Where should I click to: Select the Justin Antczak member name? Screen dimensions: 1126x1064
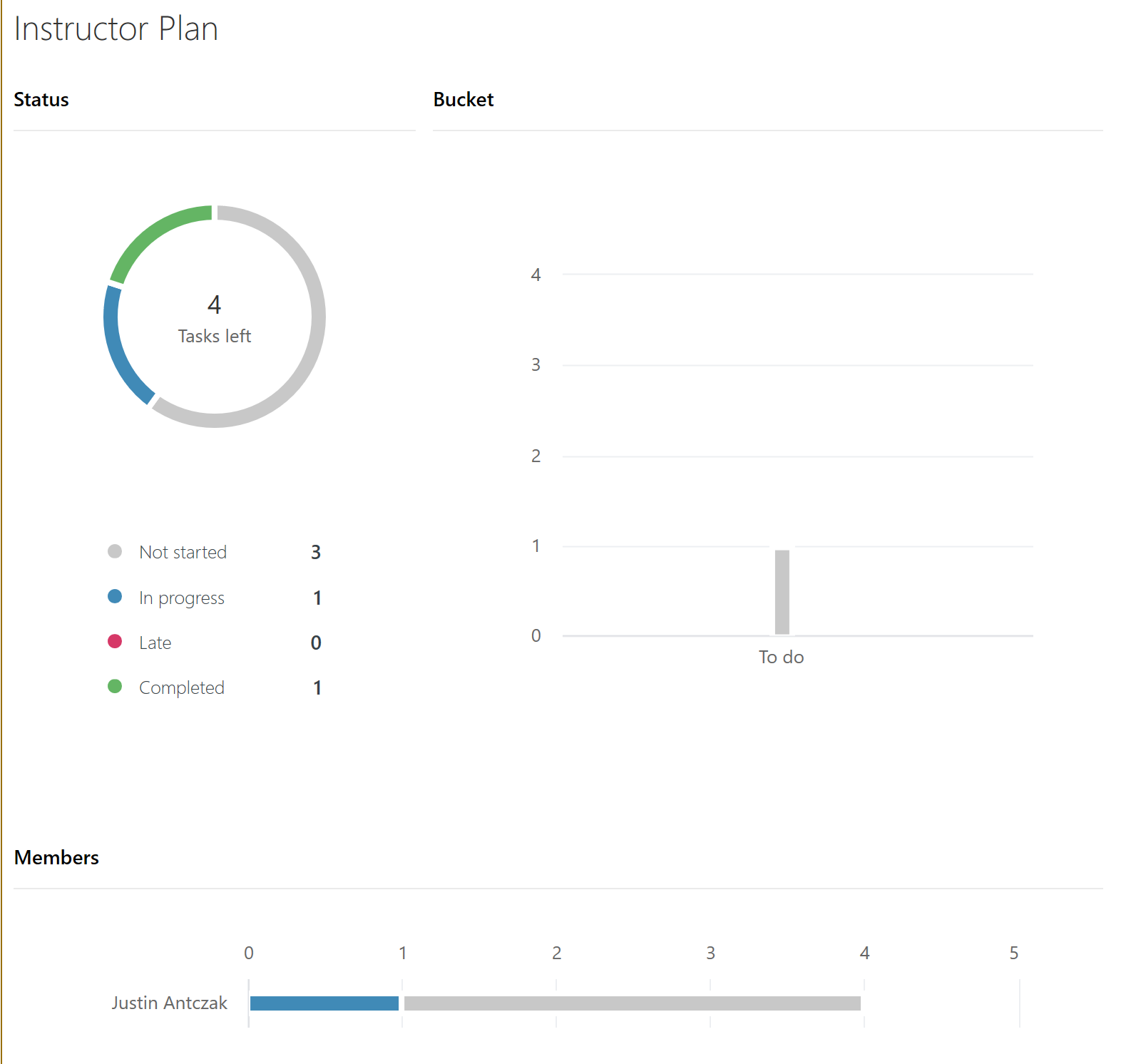pyautogui.click(x=169, y=1003)
